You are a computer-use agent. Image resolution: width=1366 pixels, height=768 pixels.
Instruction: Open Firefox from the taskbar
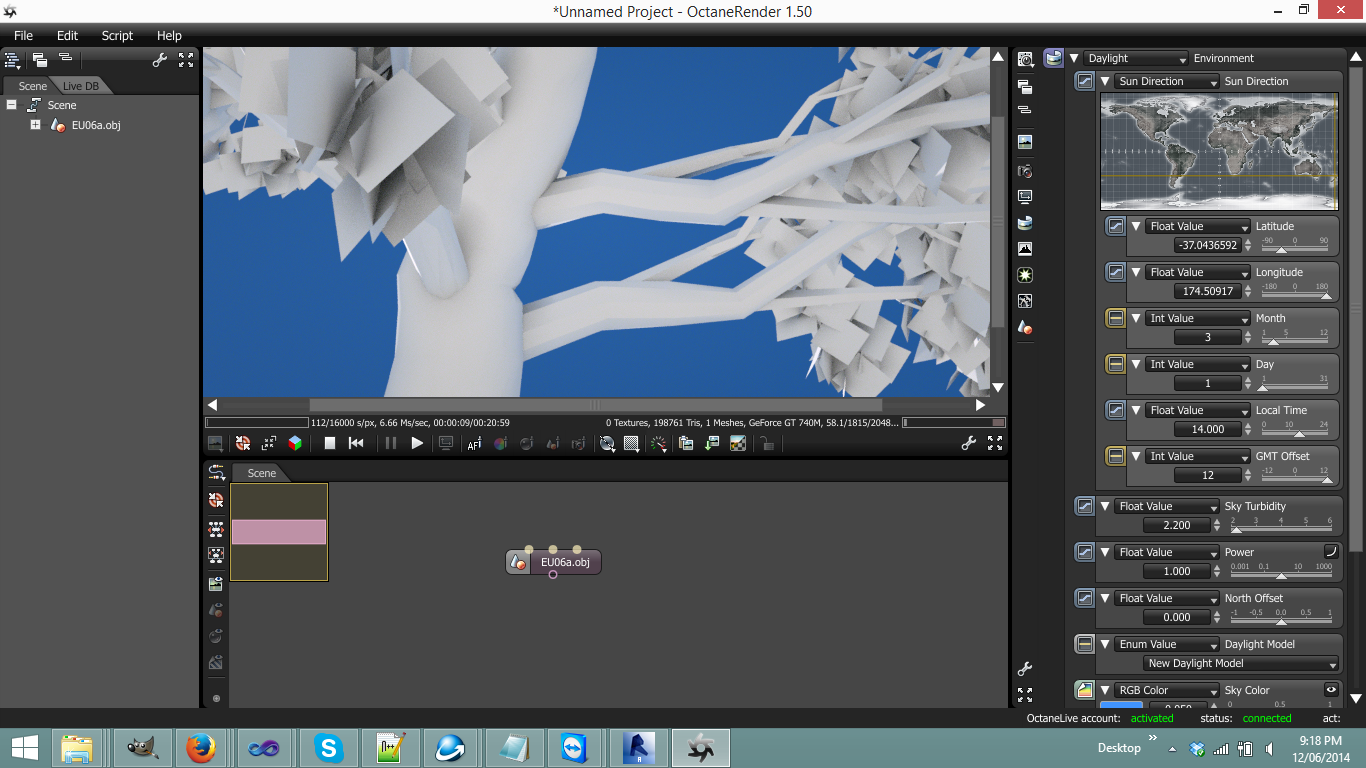(201, 748)
